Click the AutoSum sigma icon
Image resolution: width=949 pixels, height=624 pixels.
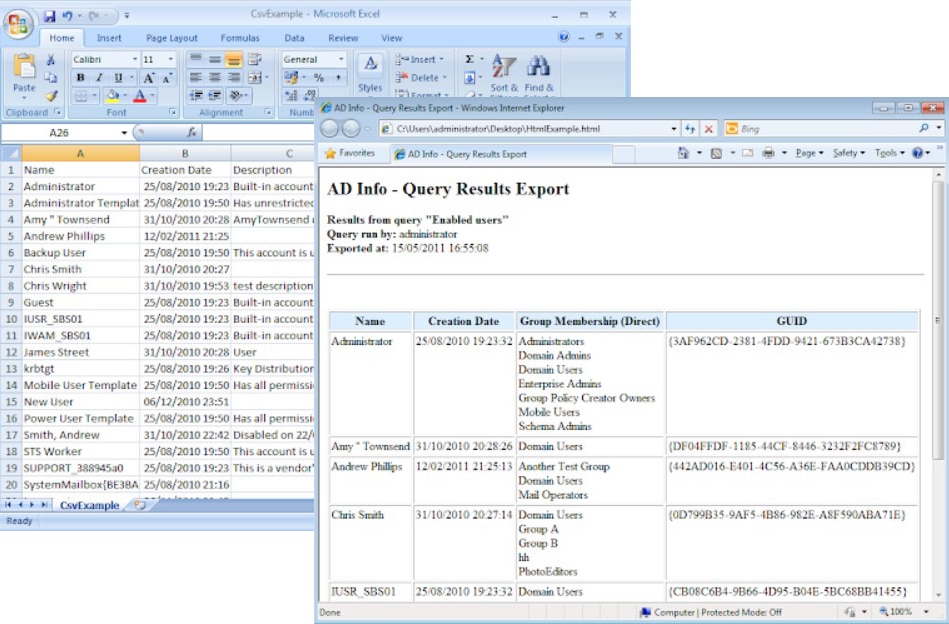pos(470,59)
